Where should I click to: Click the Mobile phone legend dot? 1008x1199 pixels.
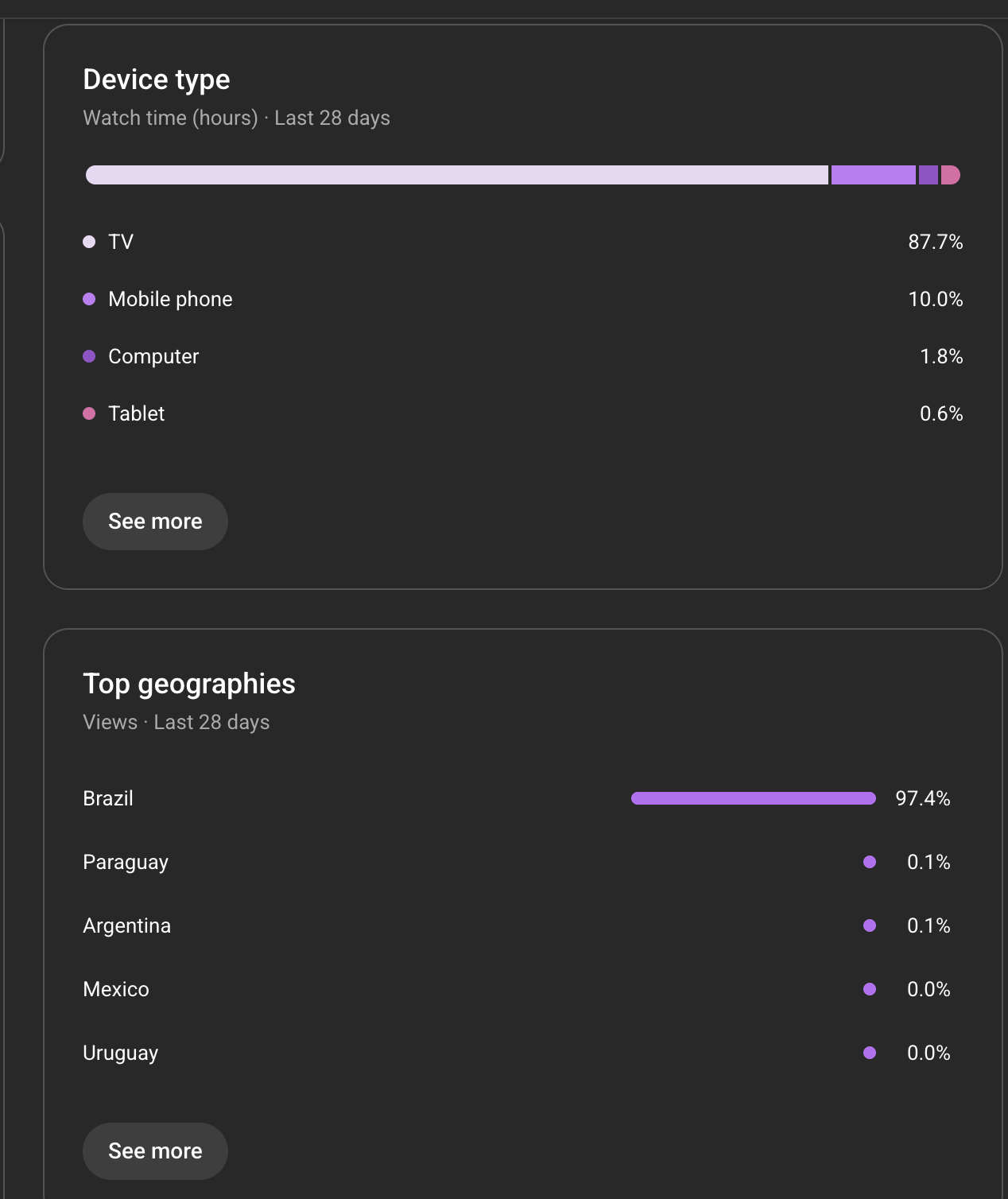(89, 299)
